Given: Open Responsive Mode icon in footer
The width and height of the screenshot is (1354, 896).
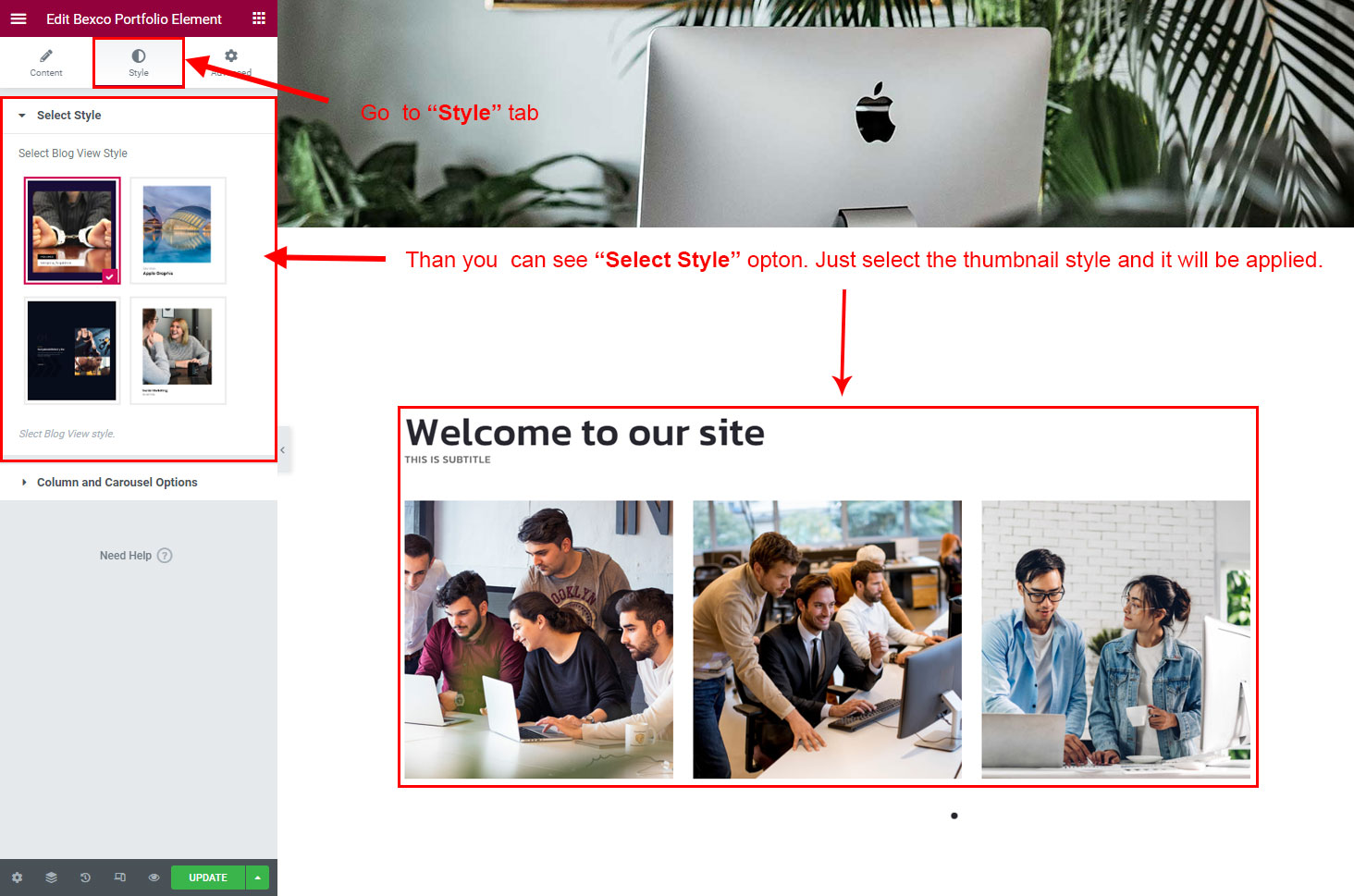Looking at the screenshot, I should click(119, 878).
